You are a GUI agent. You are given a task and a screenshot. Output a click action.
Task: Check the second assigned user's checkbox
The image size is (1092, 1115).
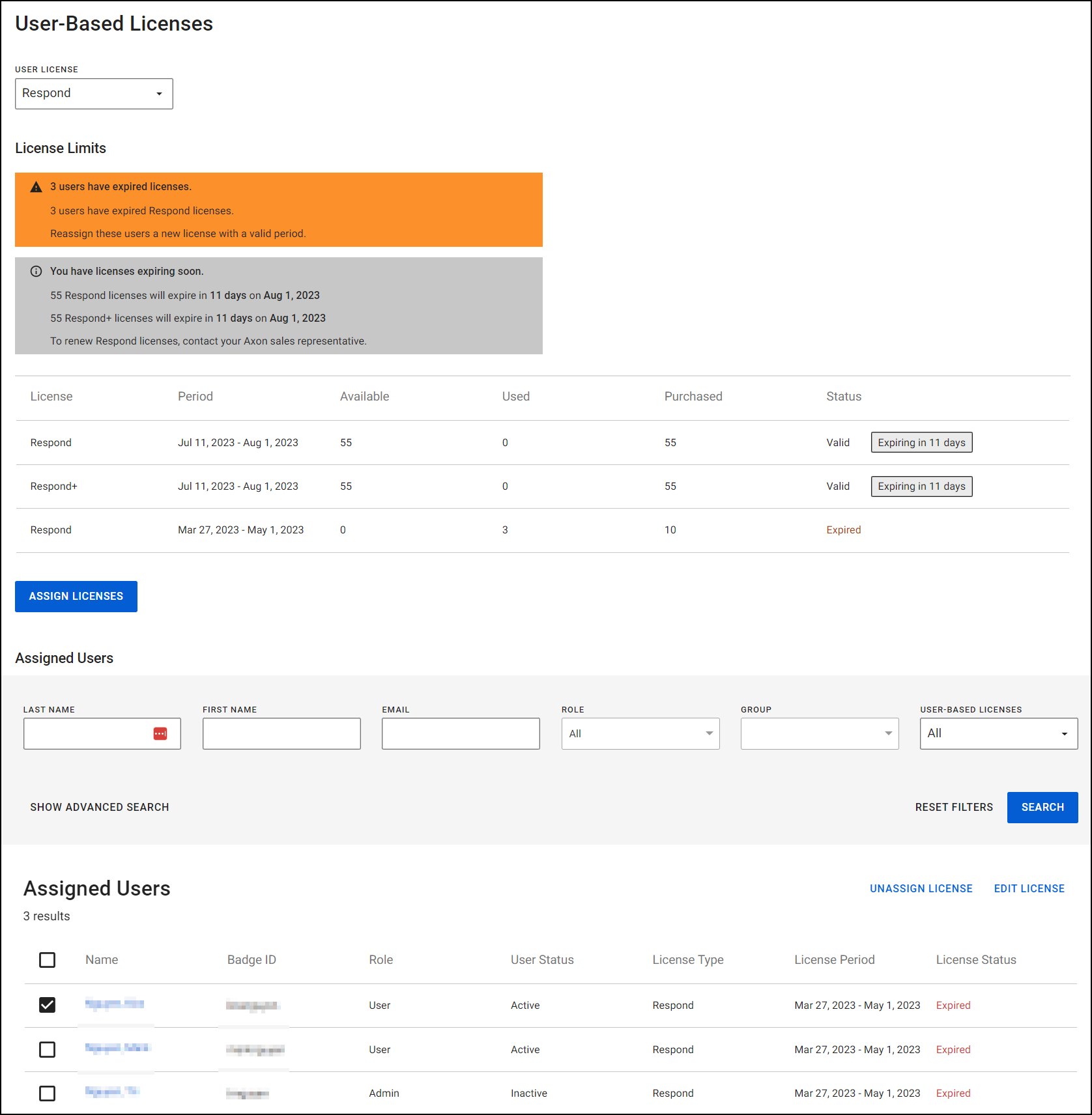tap(48, 1049)
